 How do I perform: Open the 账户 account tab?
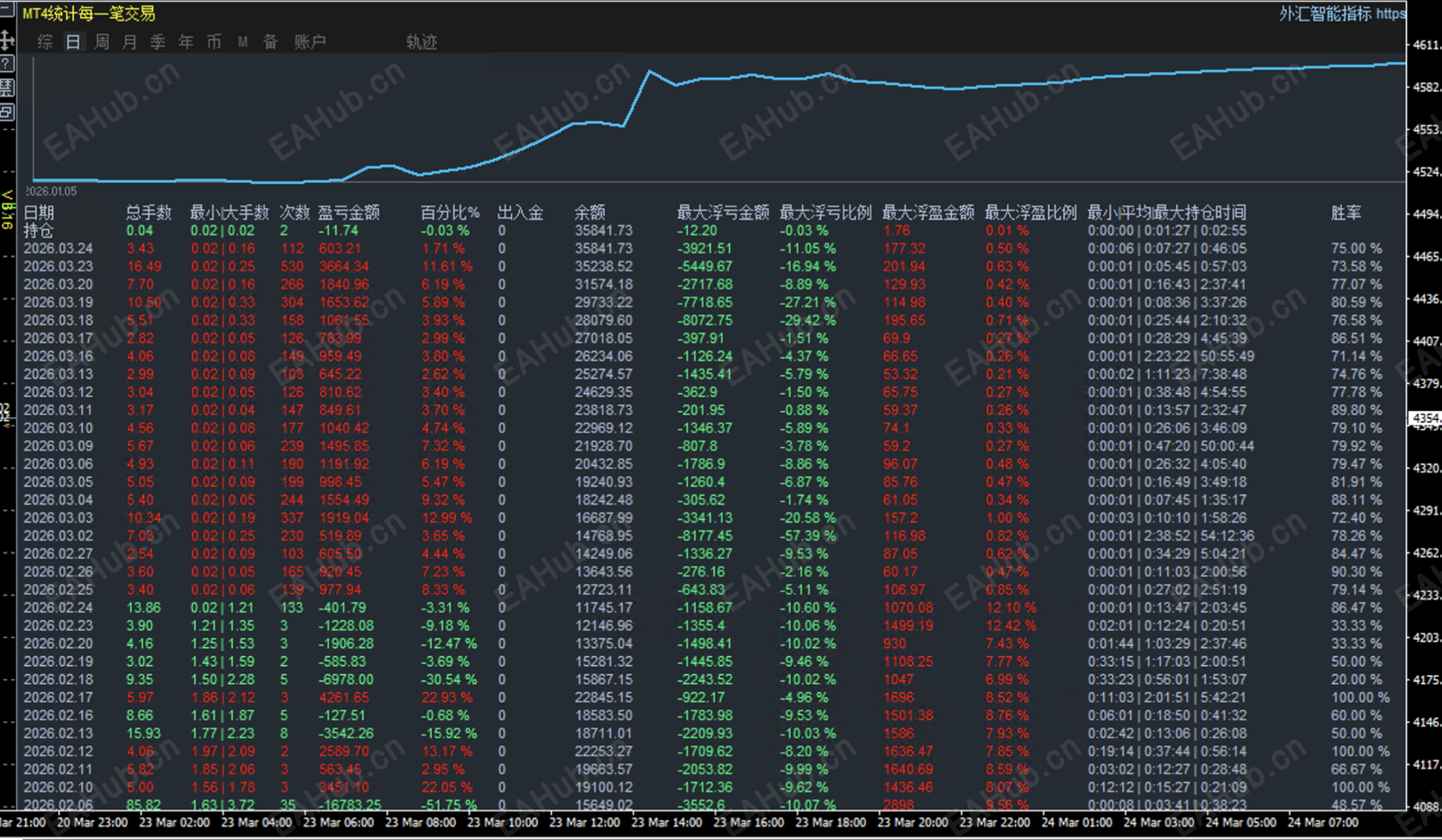310,41
